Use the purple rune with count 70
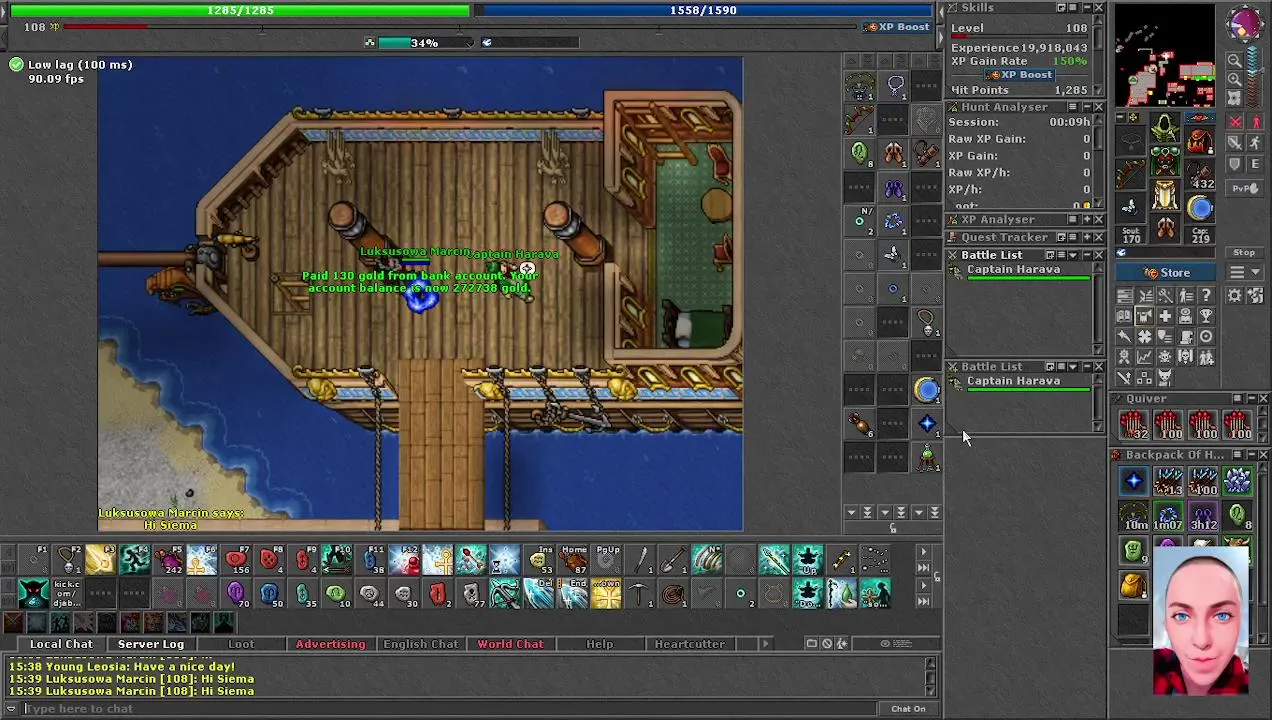Image resolution: width=1272 pixels, height=720 pixels. tap(238, 593)
